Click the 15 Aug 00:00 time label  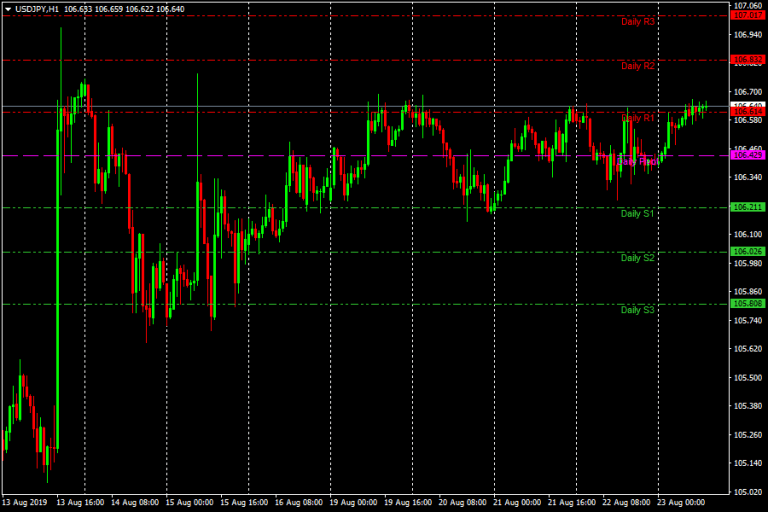190,503
